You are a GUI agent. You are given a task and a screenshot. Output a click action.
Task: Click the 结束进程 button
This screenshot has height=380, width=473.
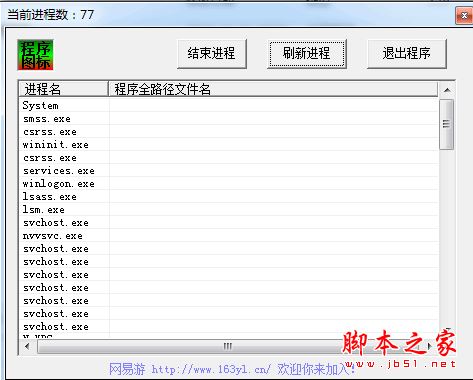212,54
